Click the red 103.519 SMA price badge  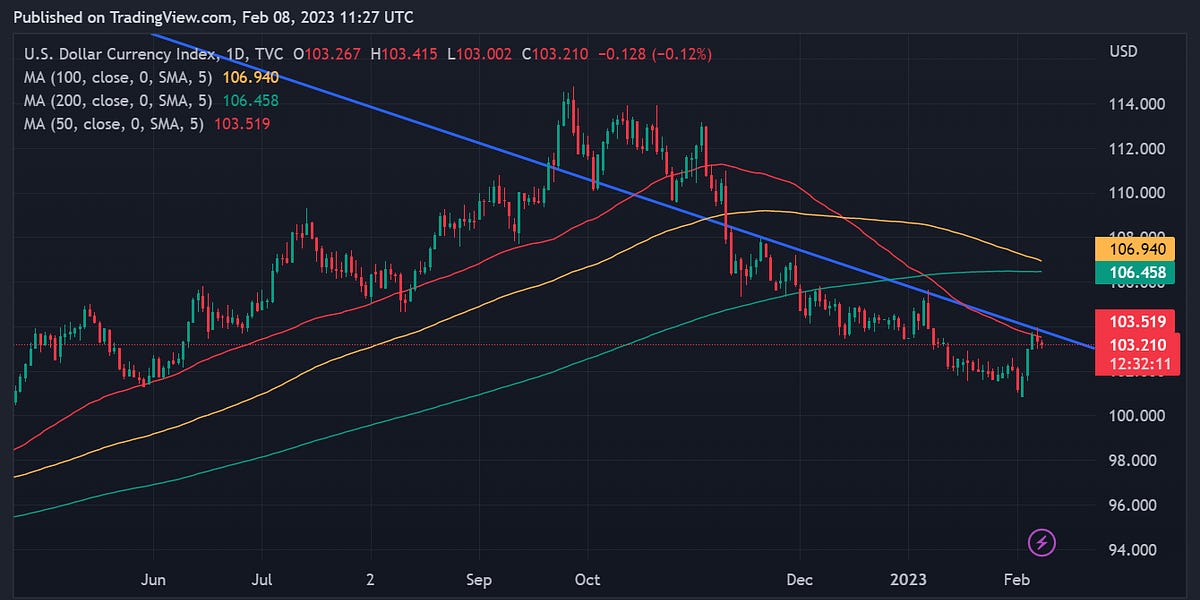pos(1139,322)
